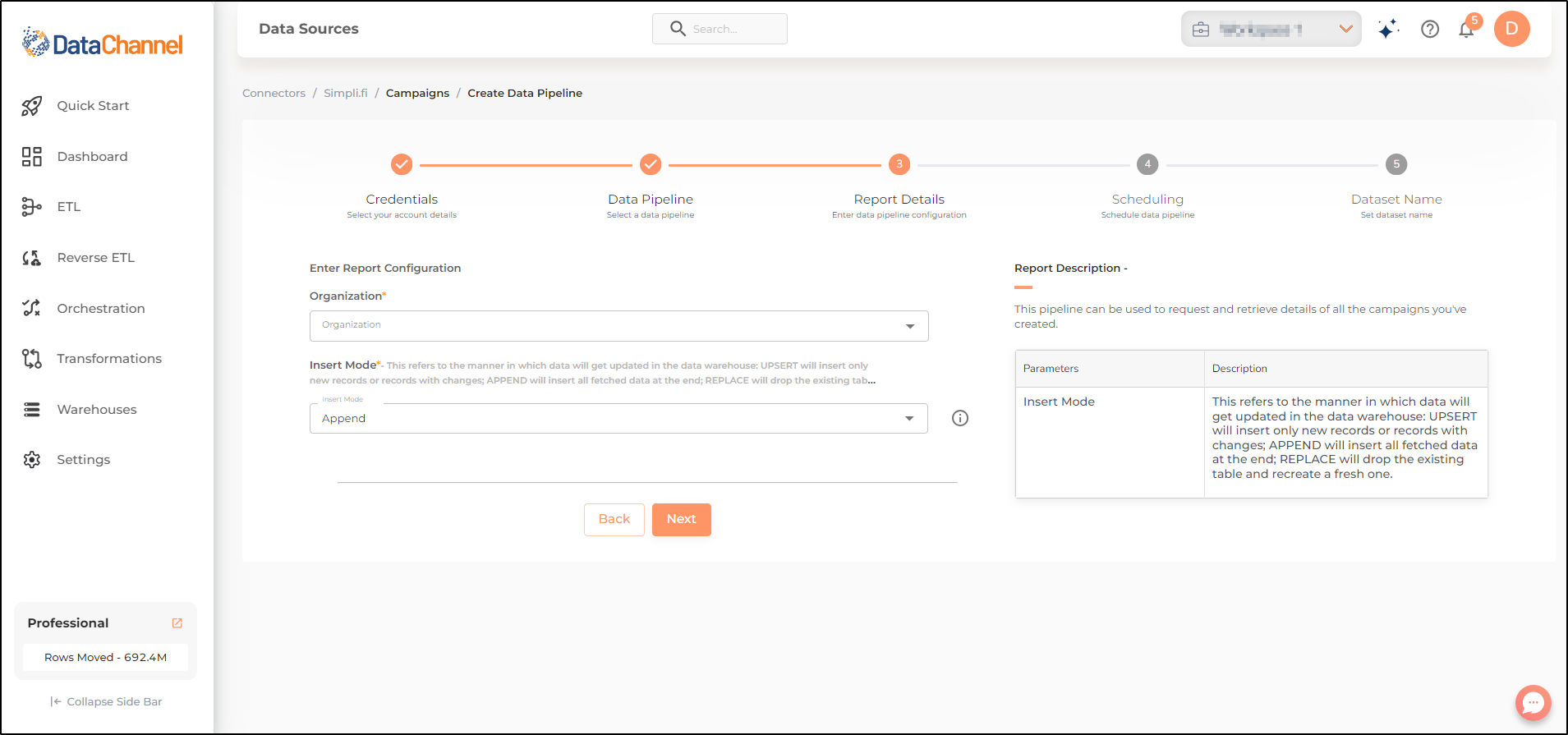
Task: Open Quick Start rocket icon
Action: (31, 106)
